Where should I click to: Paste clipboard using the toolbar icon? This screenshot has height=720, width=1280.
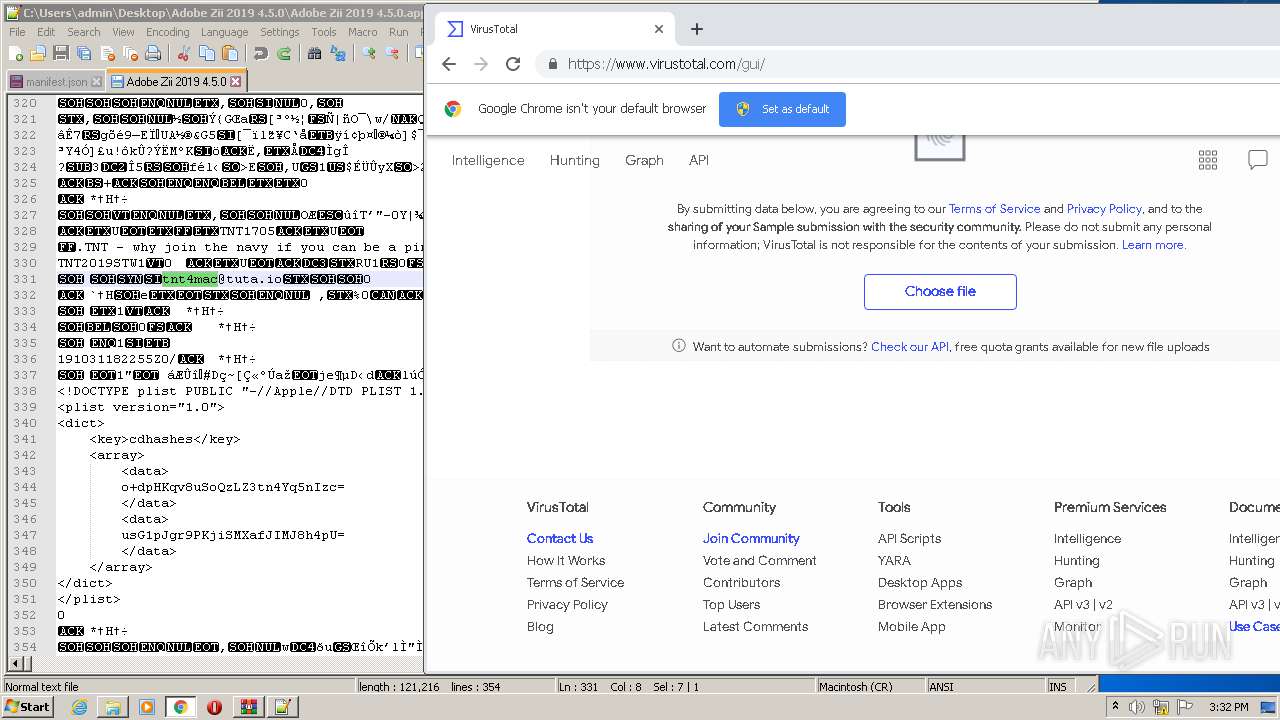point(230,53)
